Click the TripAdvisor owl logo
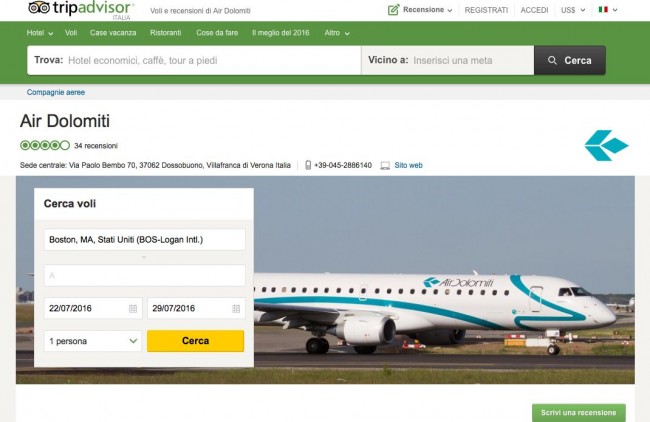The width and height of the screenshot is (650, 422). (39, 7)
